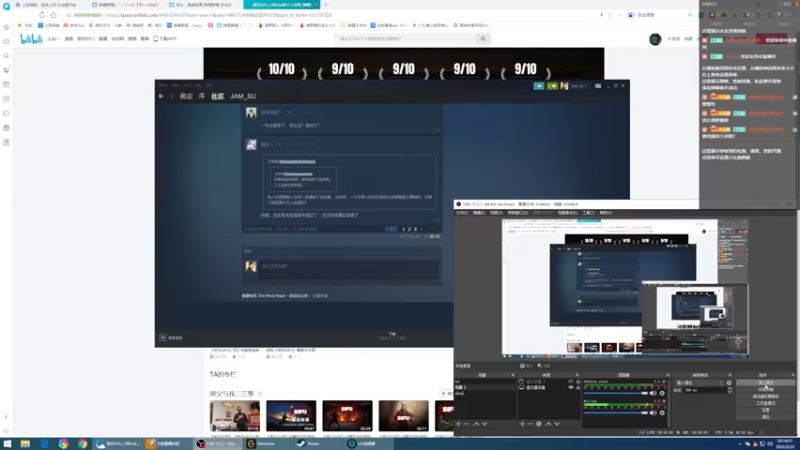The image size is (800, 450).
Task: Mute Mic/Aux speaker icon in OBS mixer
Action: pyautogui.click(x=653, y=412)
